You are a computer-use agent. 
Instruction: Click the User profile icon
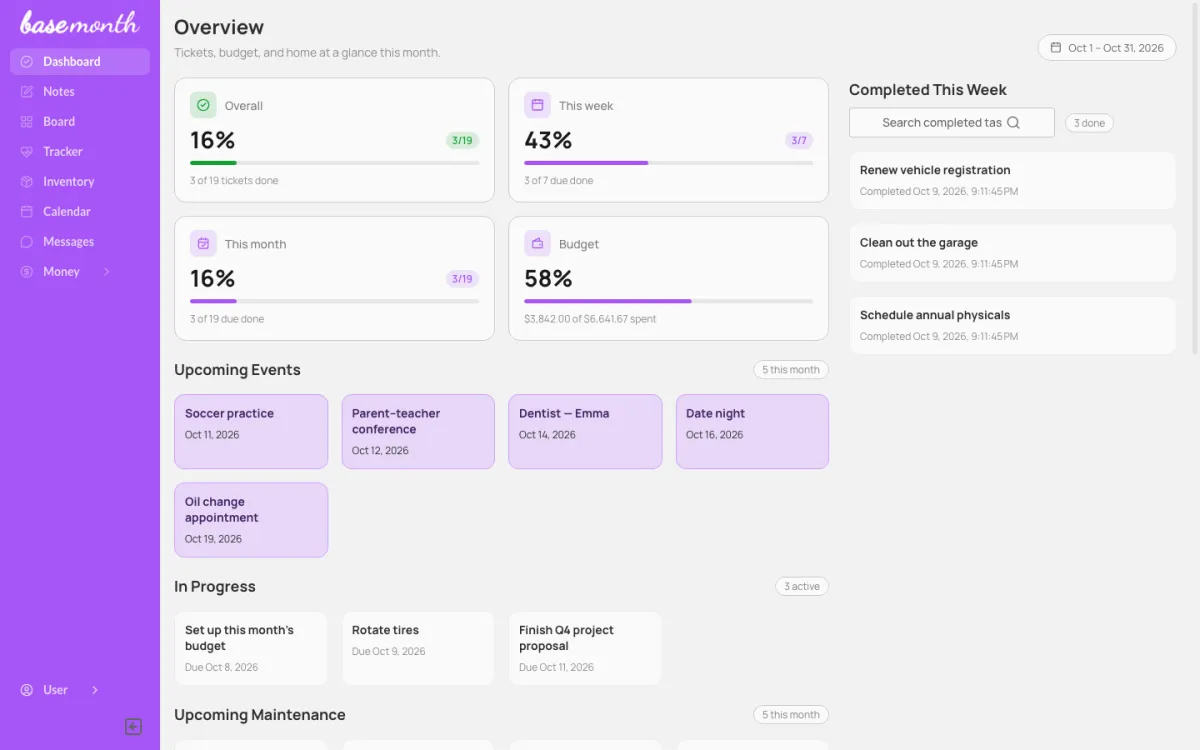pyautogui.click(x=27, y=690)
